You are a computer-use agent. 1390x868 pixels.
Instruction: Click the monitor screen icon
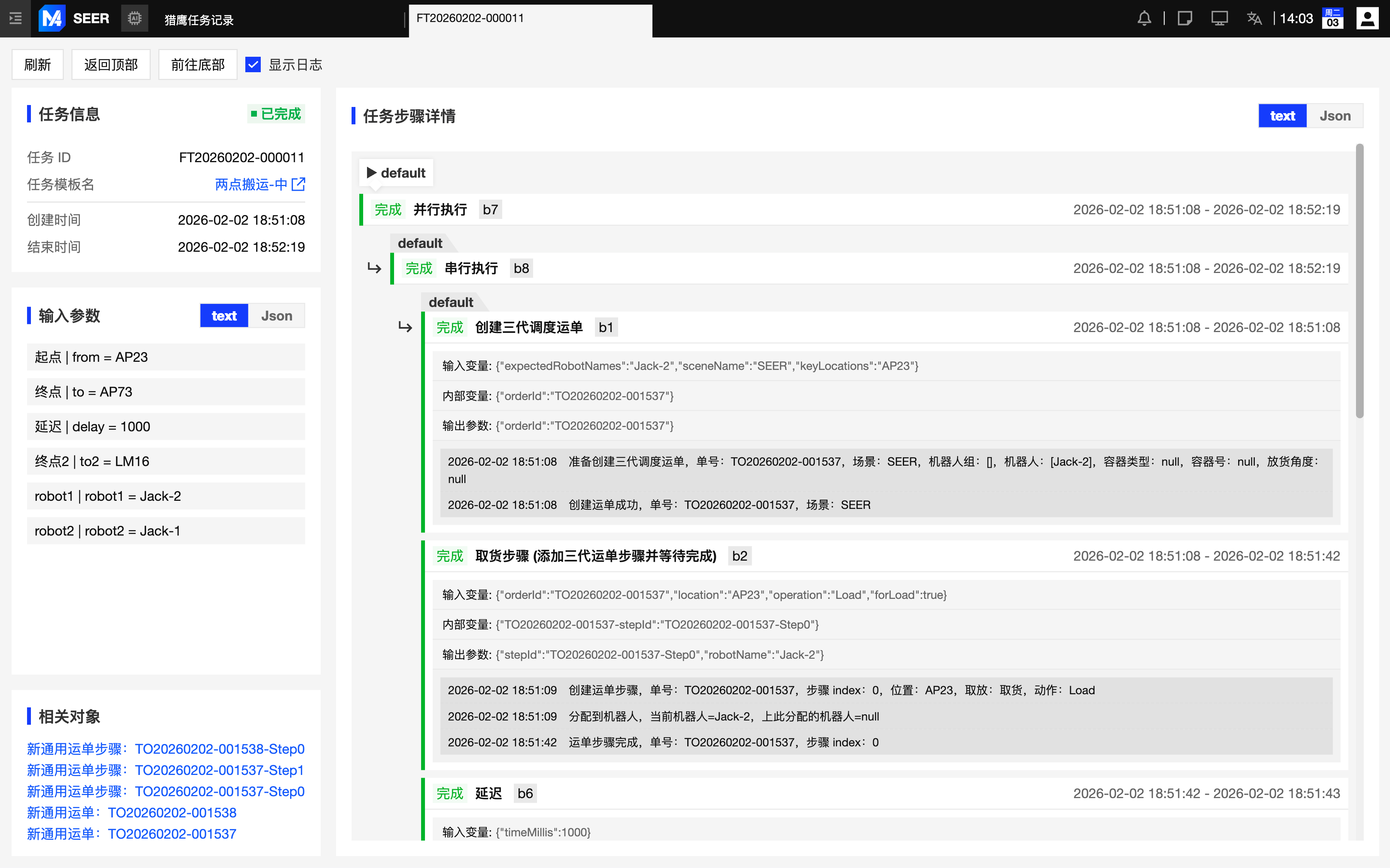(1219, 19)
